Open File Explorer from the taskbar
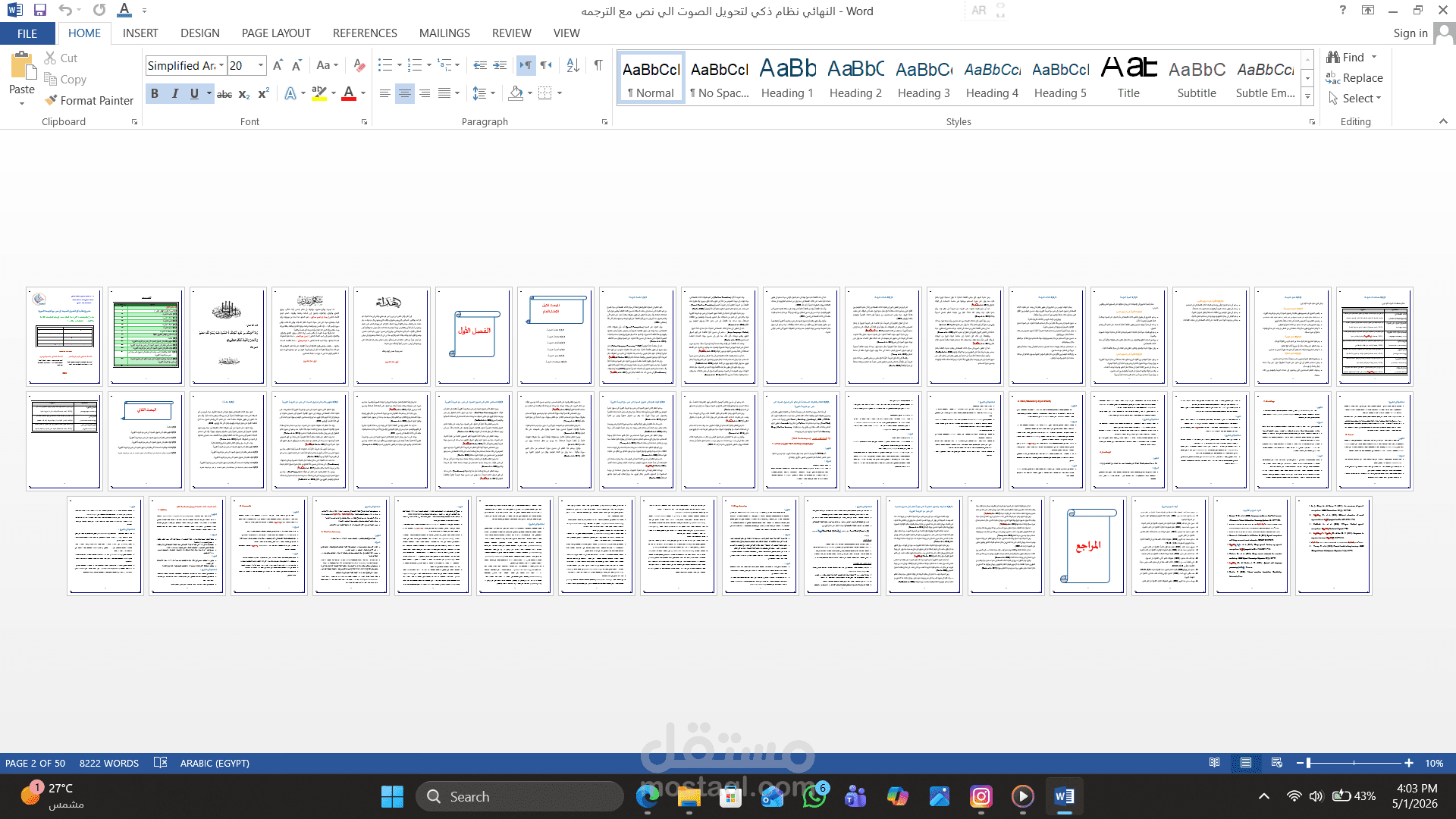 pos(689,796)
